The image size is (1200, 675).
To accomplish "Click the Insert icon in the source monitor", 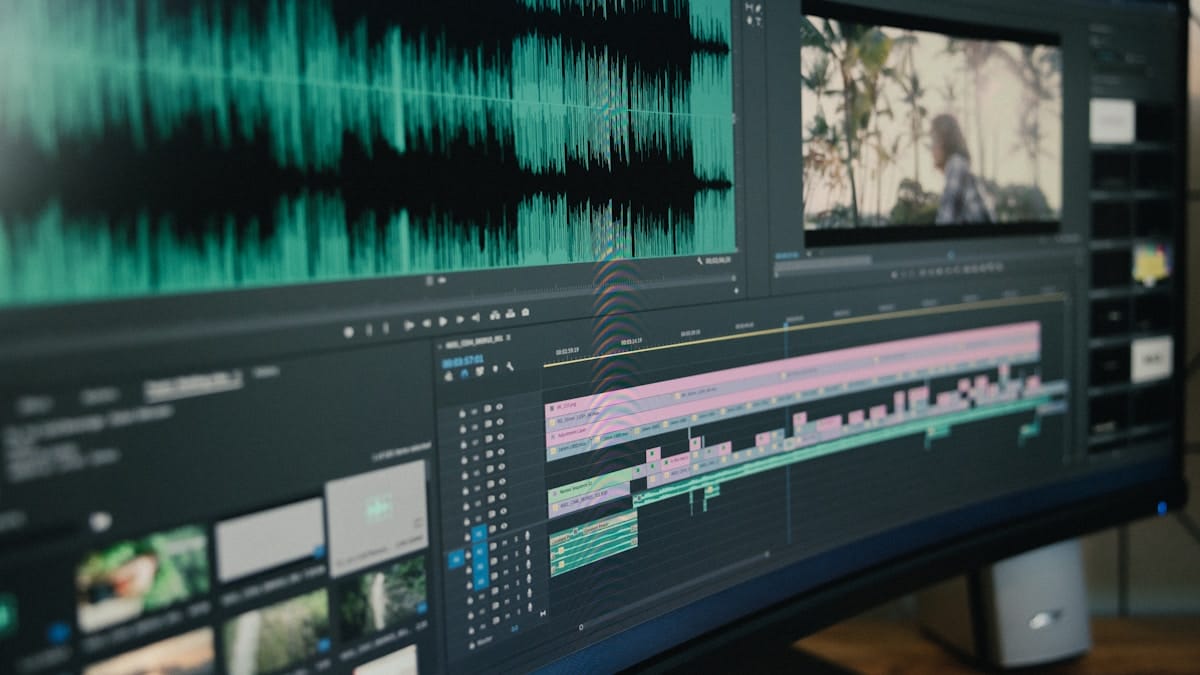I will [494, 313].
